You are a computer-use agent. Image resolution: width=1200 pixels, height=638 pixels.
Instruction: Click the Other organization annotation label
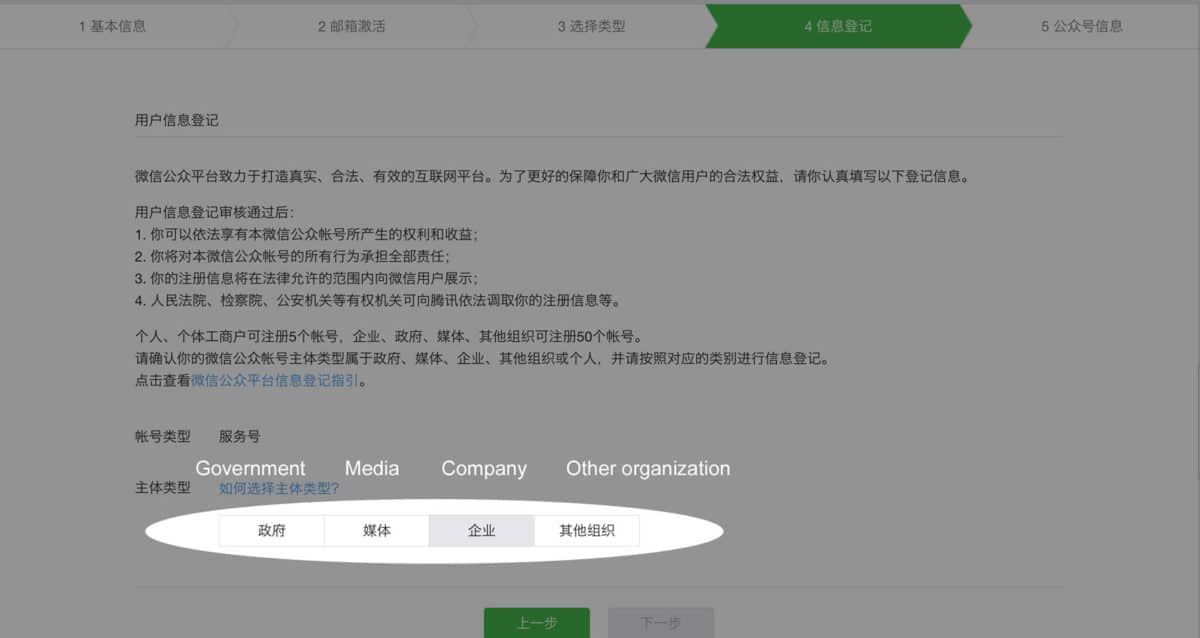coord(648,468)
